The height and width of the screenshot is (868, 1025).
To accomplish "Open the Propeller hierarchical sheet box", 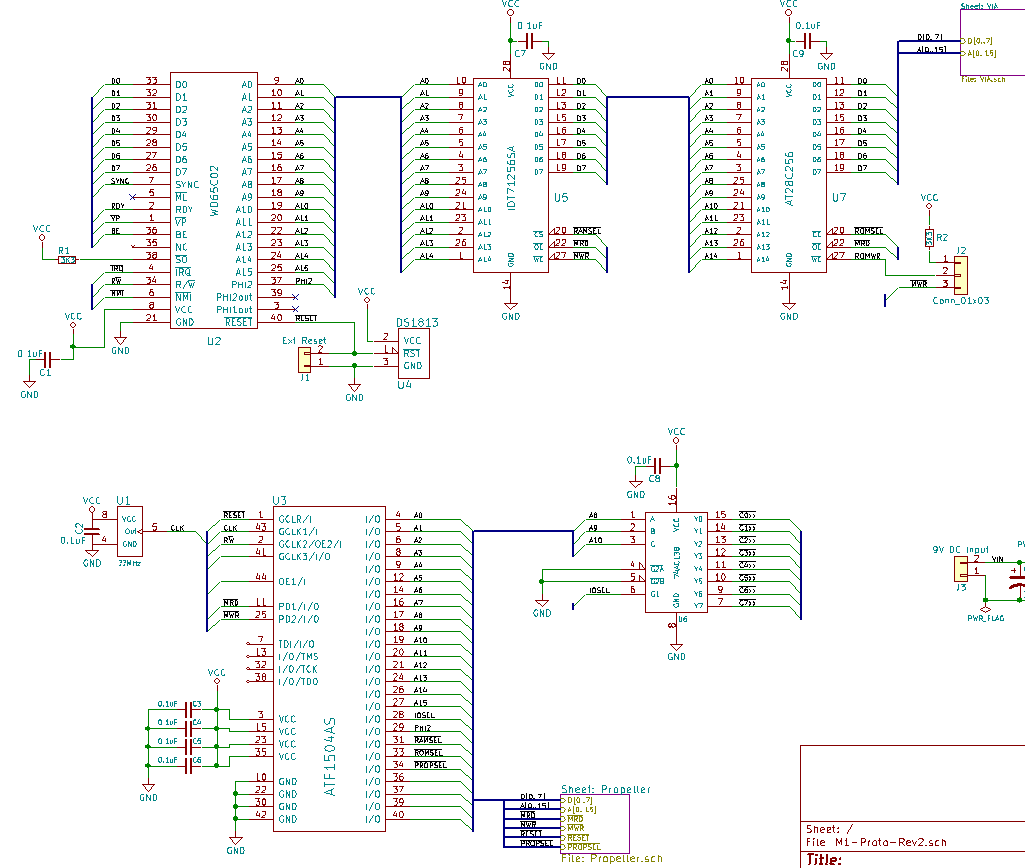I will pos(595,823).
